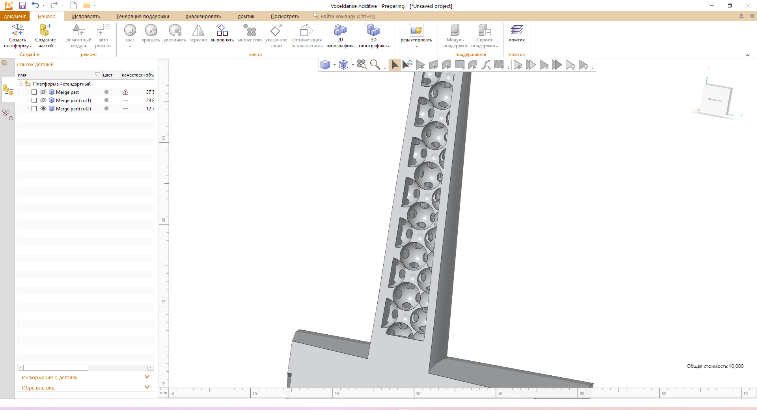Click the orange parts list panel title
This screenshot has width=757, height=410.
36,65
